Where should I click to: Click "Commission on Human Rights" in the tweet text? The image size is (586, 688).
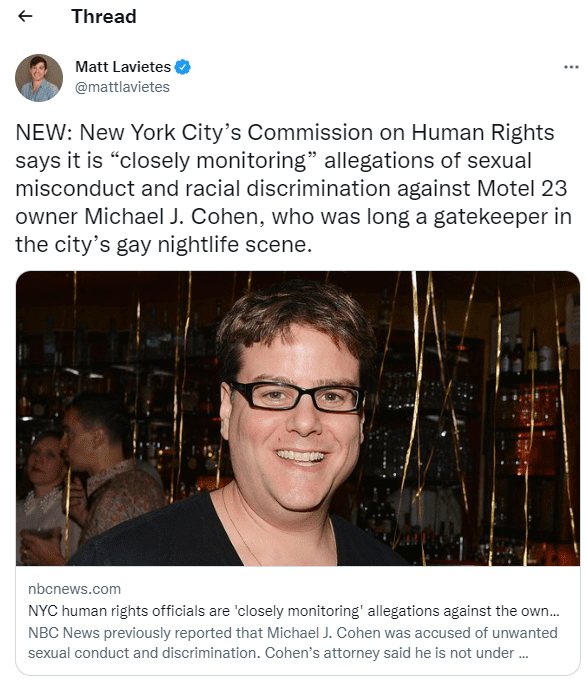click(x=401, y=132)
